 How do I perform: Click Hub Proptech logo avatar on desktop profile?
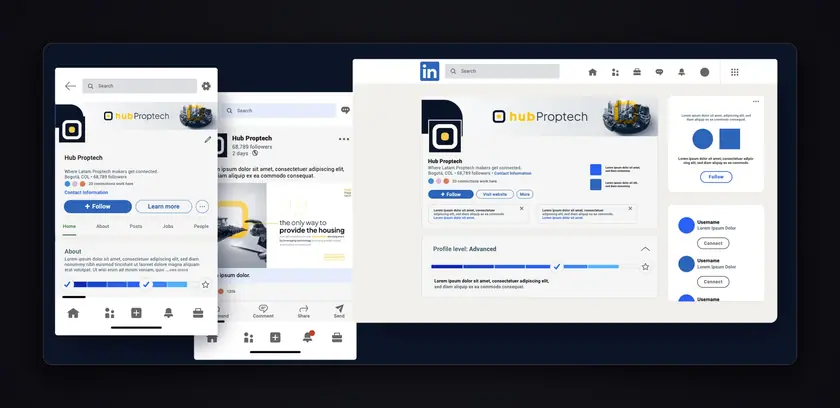point(444,136)
